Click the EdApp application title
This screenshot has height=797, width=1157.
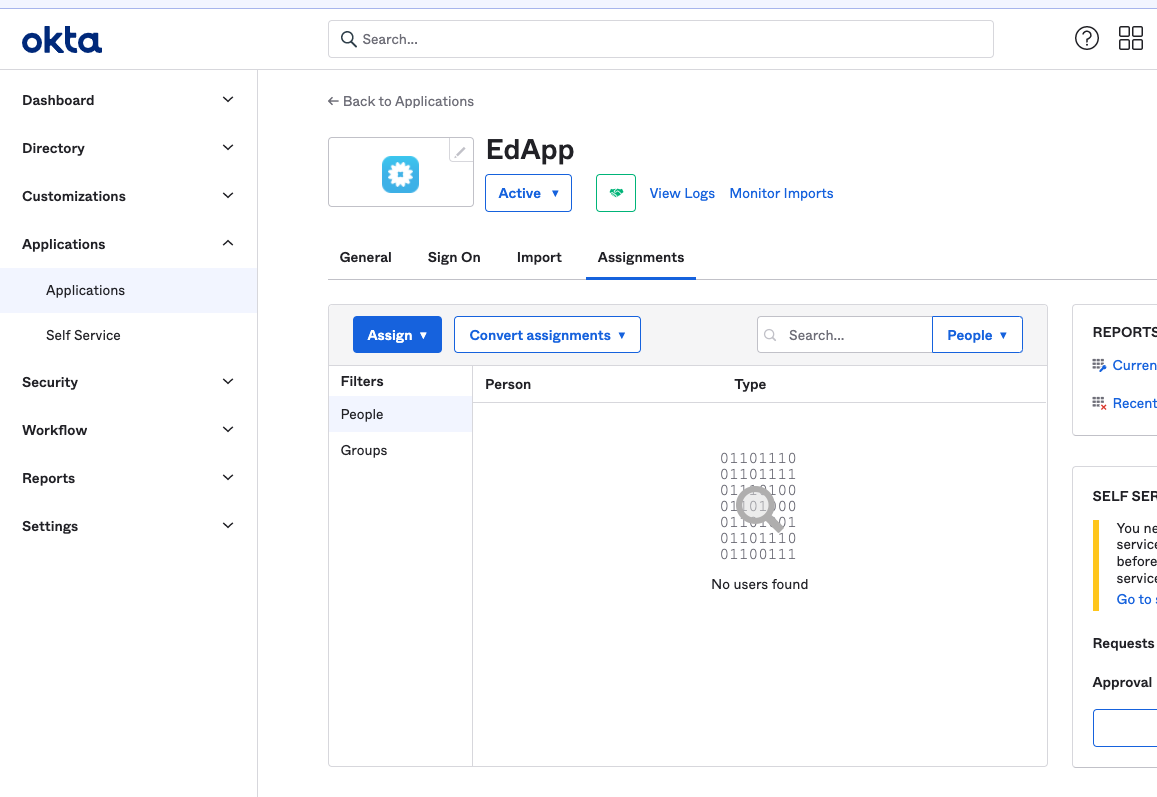530,150
